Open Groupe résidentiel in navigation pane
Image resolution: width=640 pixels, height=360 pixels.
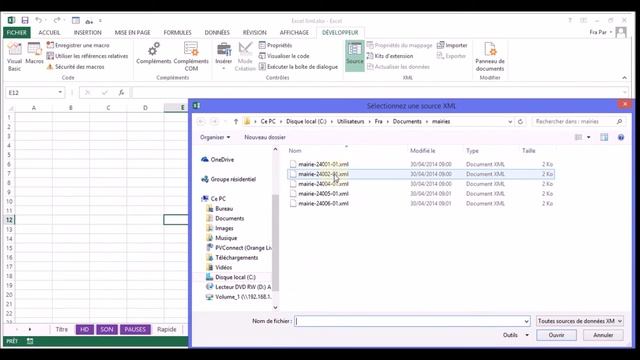point(229,179)
